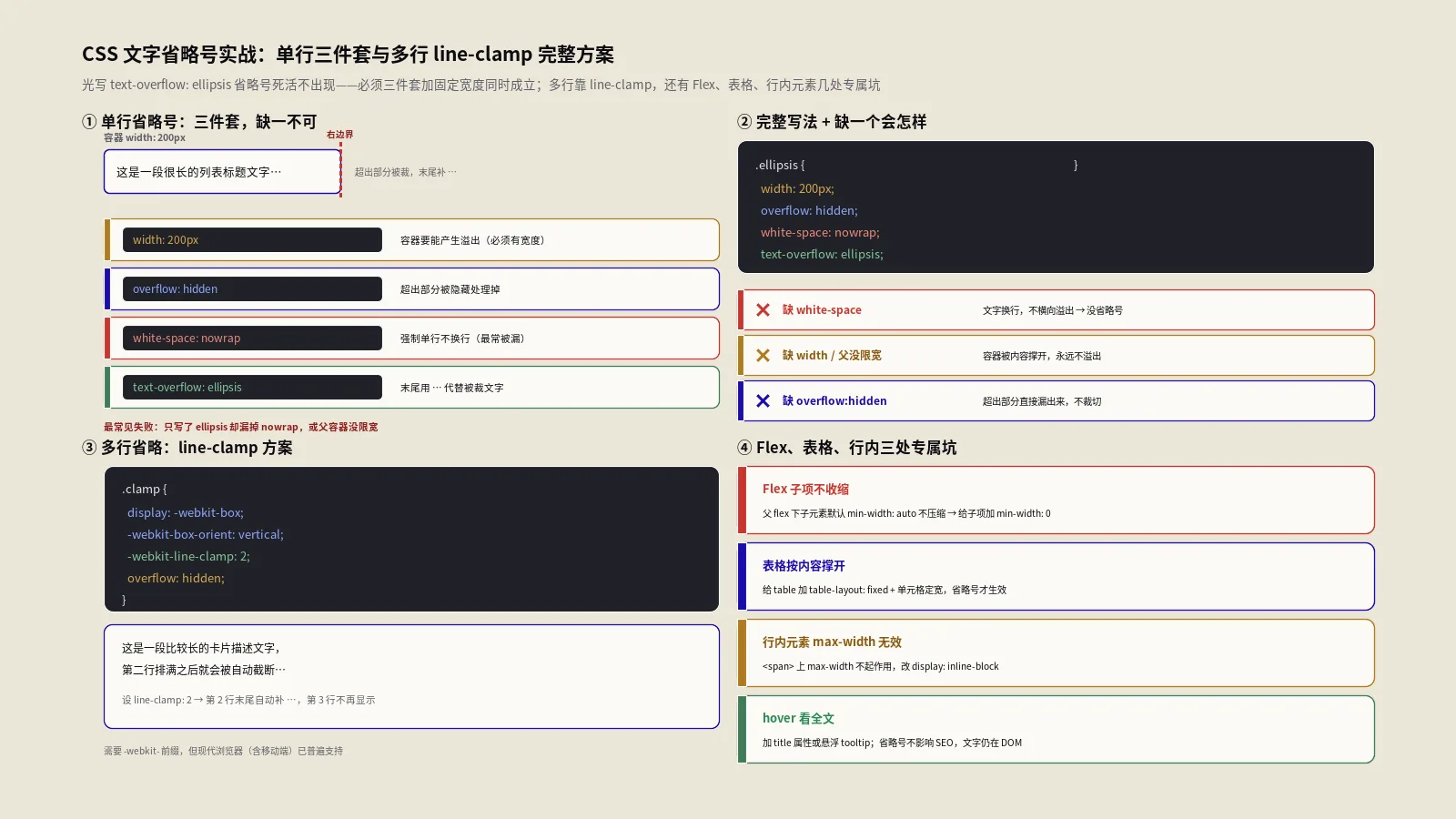Screen dimensions: 1456x819
Task: Click the card title 'hover 看全文'
Action: pos(798,719)
